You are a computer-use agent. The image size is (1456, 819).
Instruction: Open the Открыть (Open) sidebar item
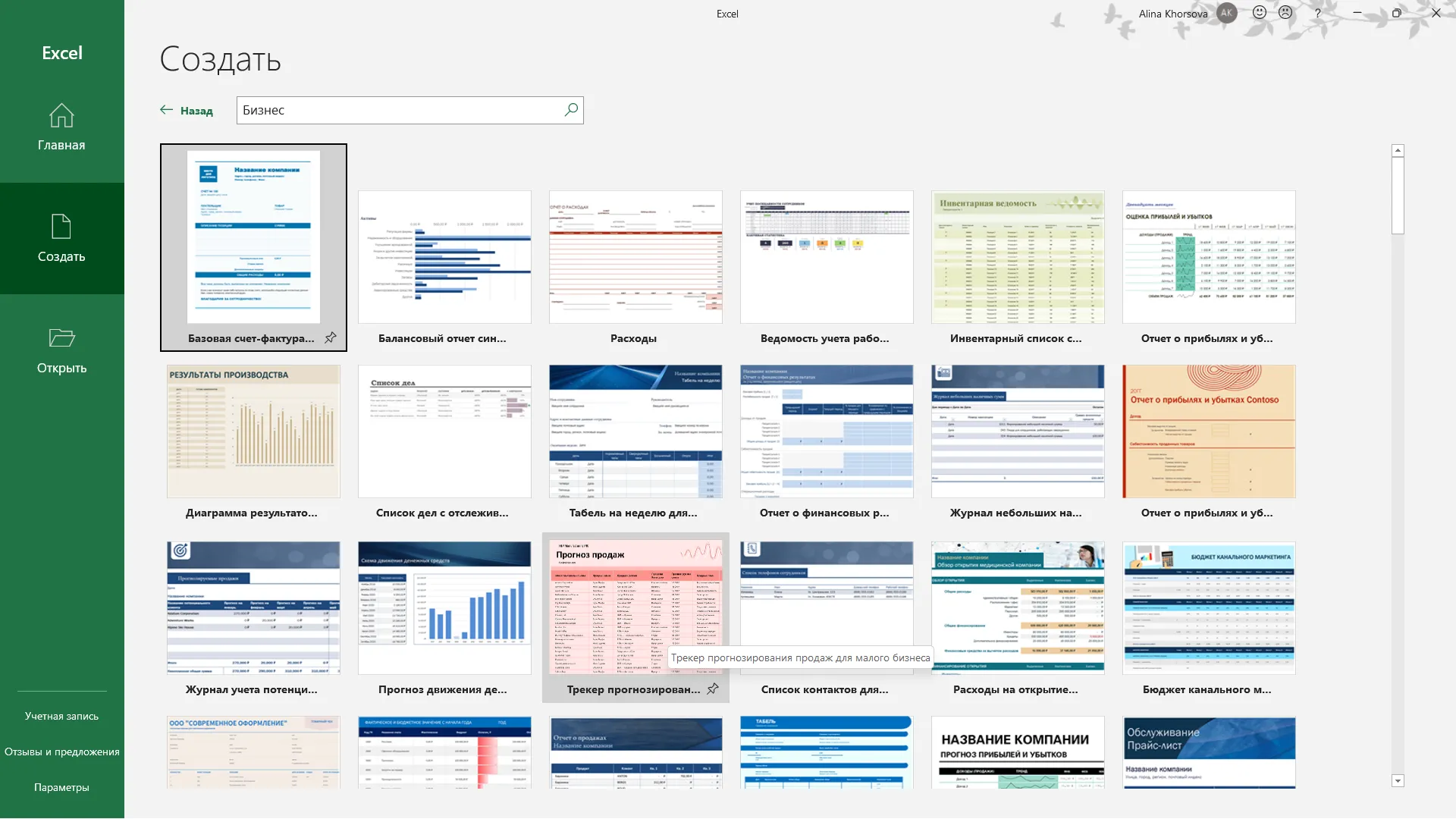[x=61, y=350]
